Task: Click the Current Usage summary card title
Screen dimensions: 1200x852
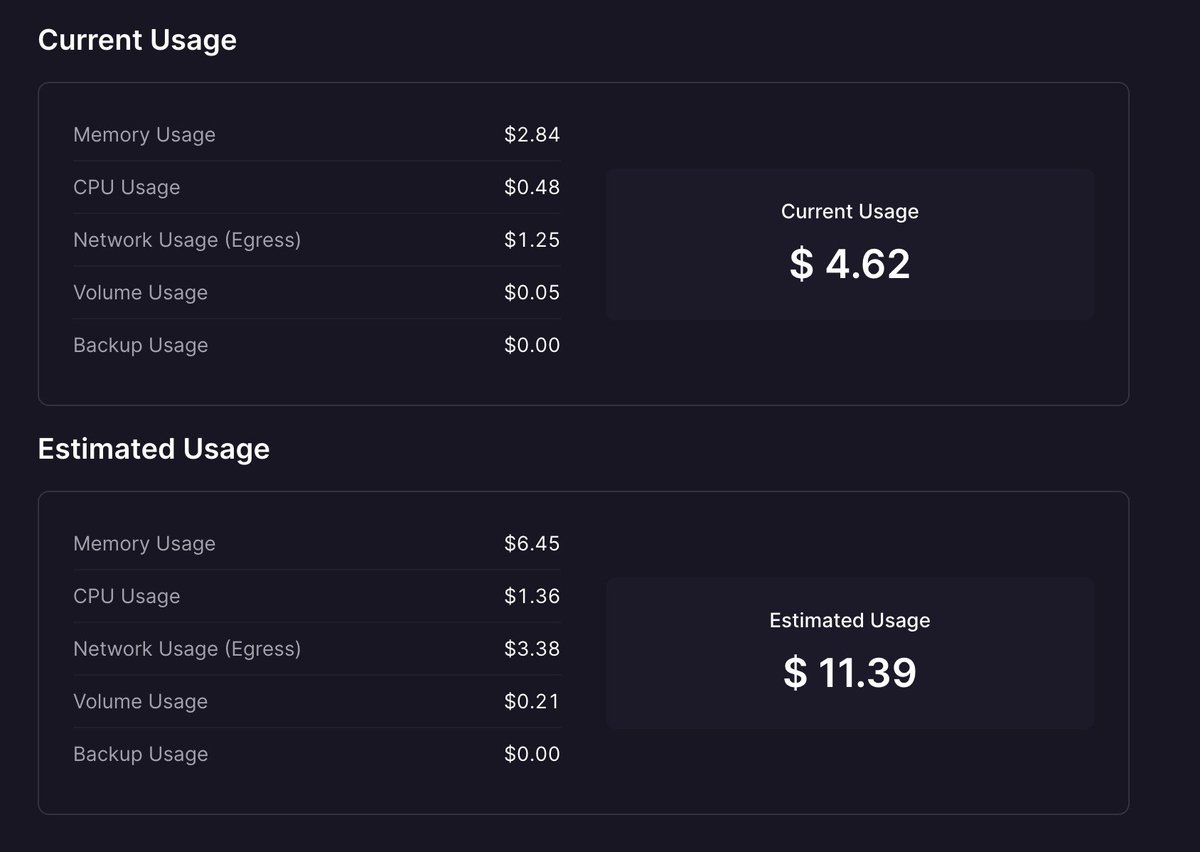Action: pos(850,212)
